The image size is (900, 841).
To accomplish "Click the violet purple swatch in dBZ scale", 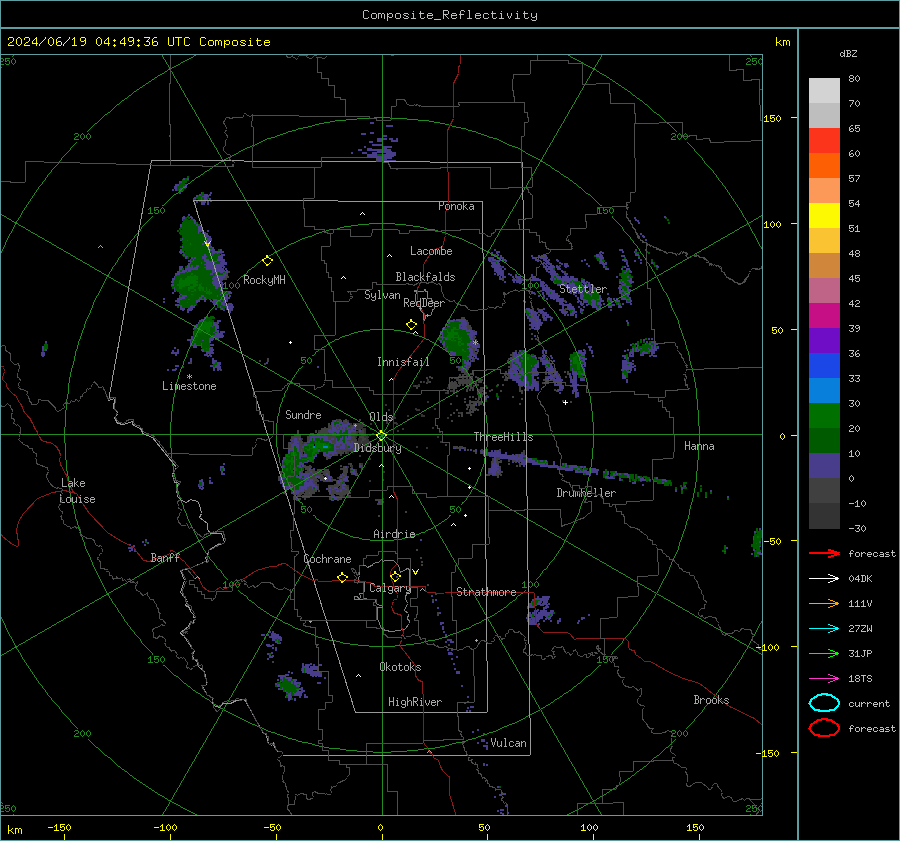I will [x=824, y=340].
